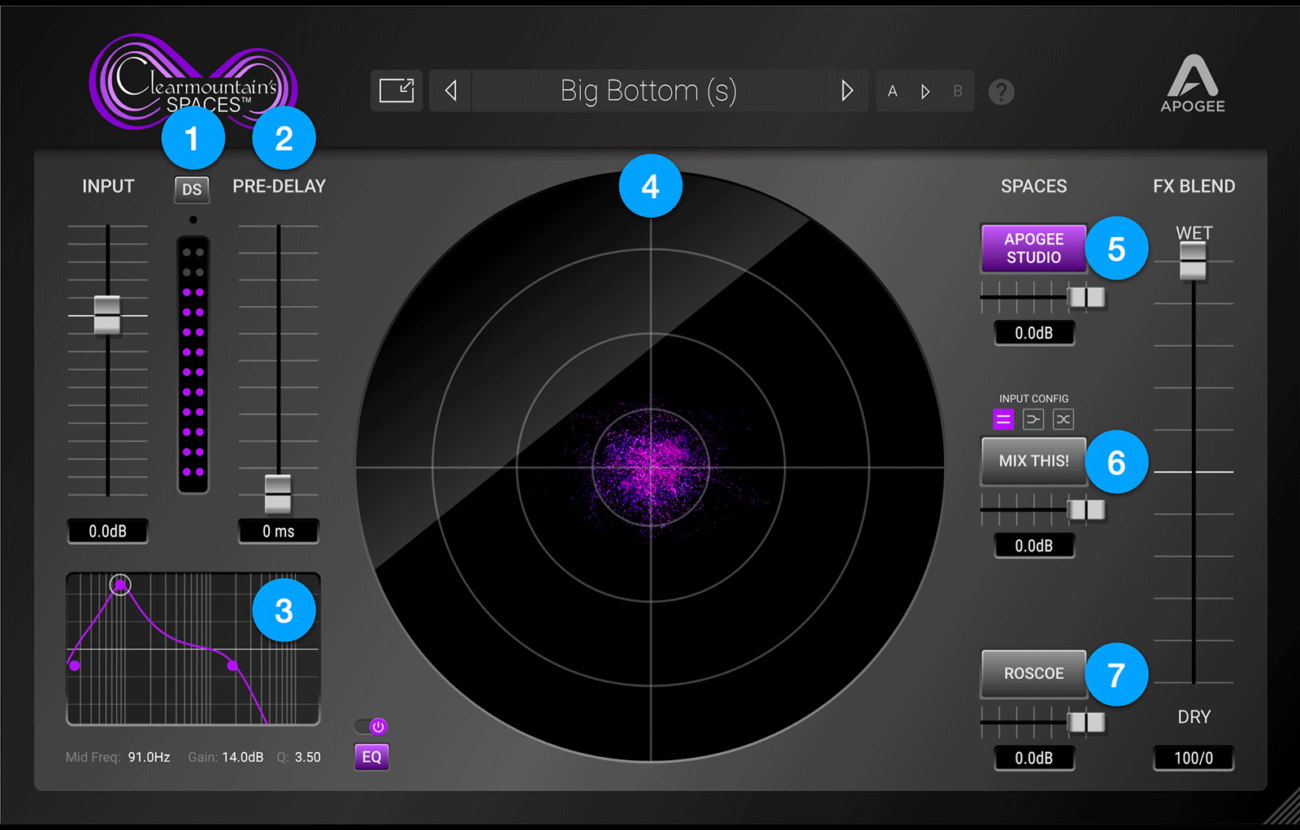Image resolution: width=1300 pixels, height=830 pixels.
Task: Click the resize window icon
Action: tap(396, 91)
